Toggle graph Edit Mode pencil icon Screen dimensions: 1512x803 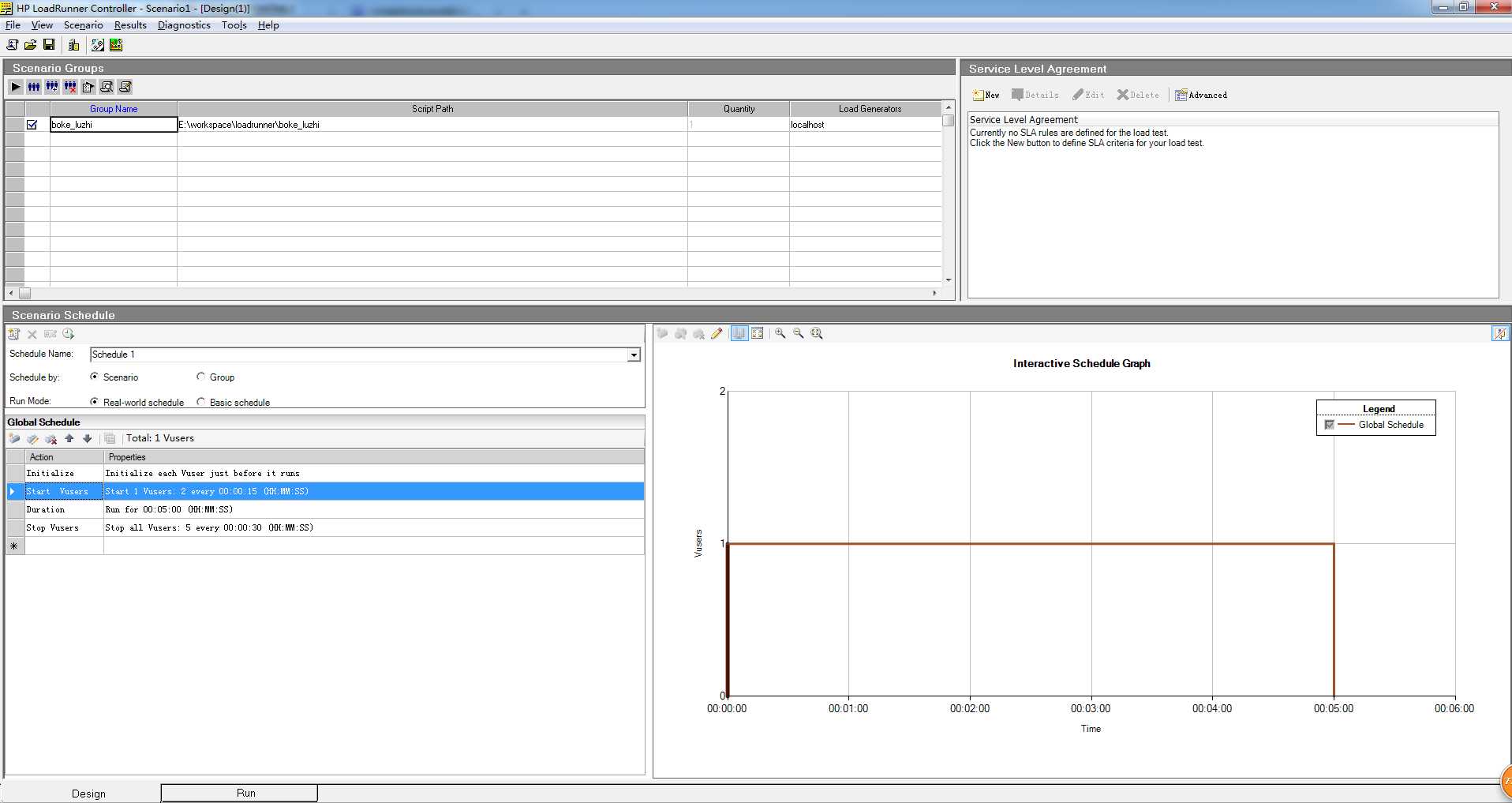click(717, 333)
